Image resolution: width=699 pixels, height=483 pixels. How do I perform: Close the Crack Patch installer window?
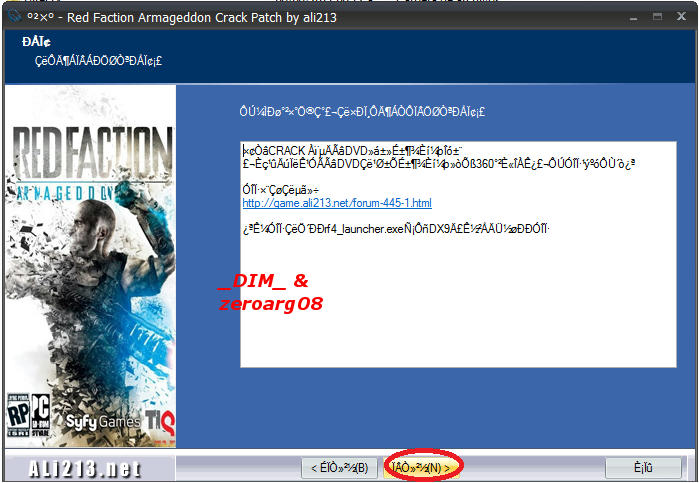[681, 17]
